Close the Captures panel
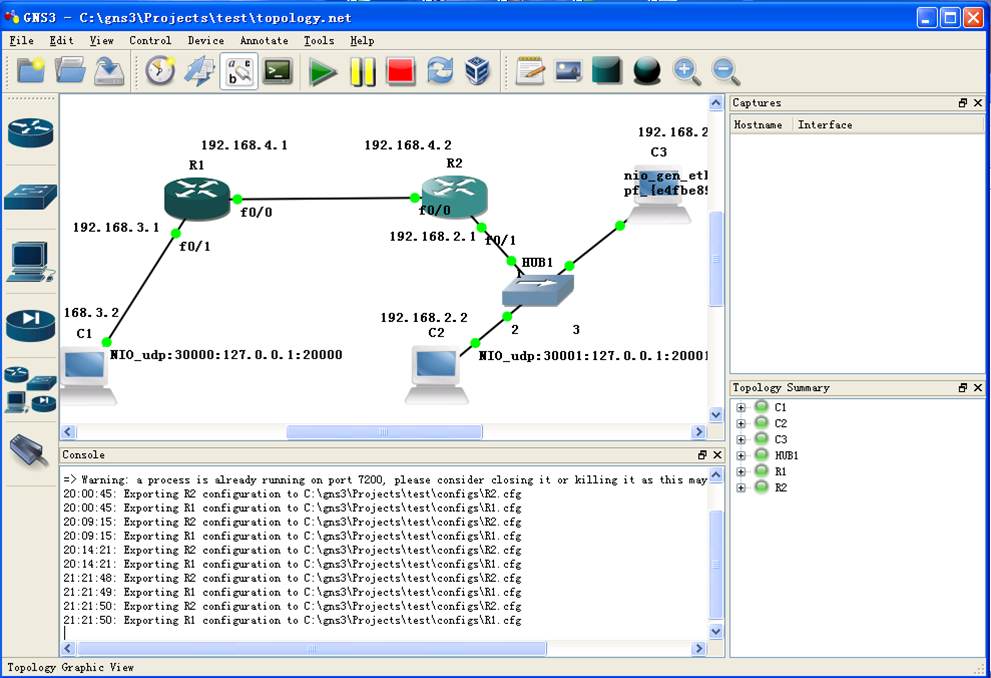The height and width of the screenshot is (678, 991). pos(978,103)
